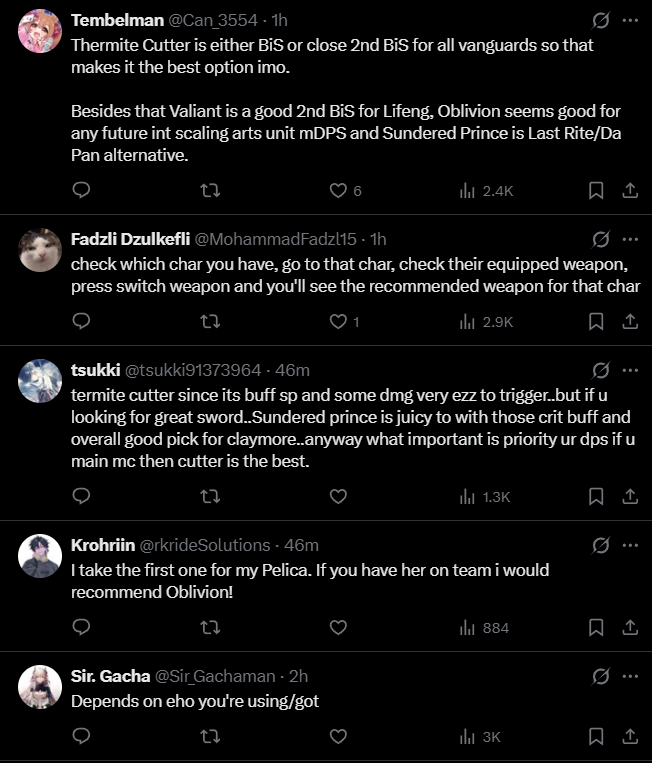Screen dimensions: 652x763
Task: Click Grok icon on Fadzli Dzulkefli's post
Action: 601,239
